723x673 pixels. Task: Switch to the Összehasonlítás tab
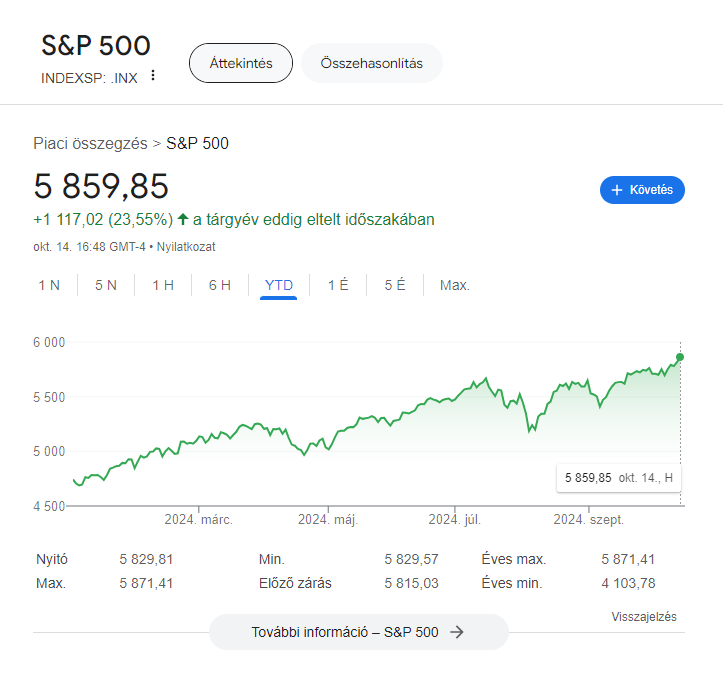click(x=372, y=63)
